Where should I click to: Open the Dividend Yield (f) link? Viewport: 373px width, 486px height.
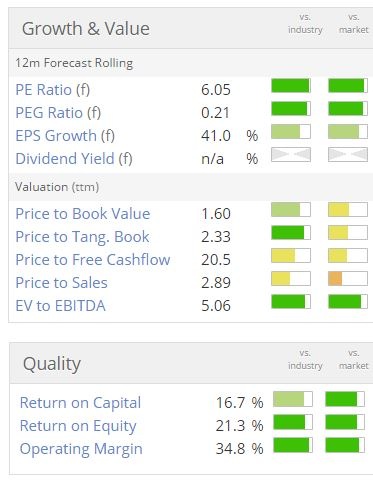tap(74, 159)
